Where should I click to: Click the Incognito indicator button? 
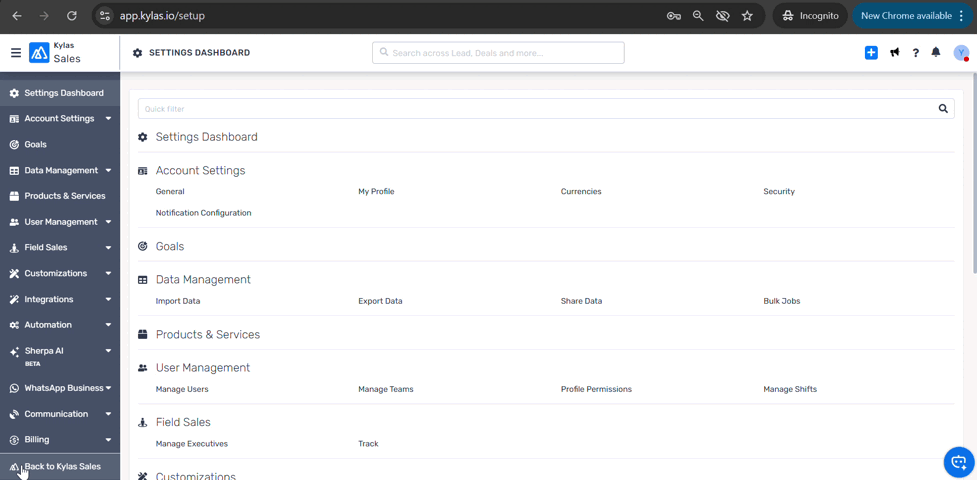click(x=811, y=16)
